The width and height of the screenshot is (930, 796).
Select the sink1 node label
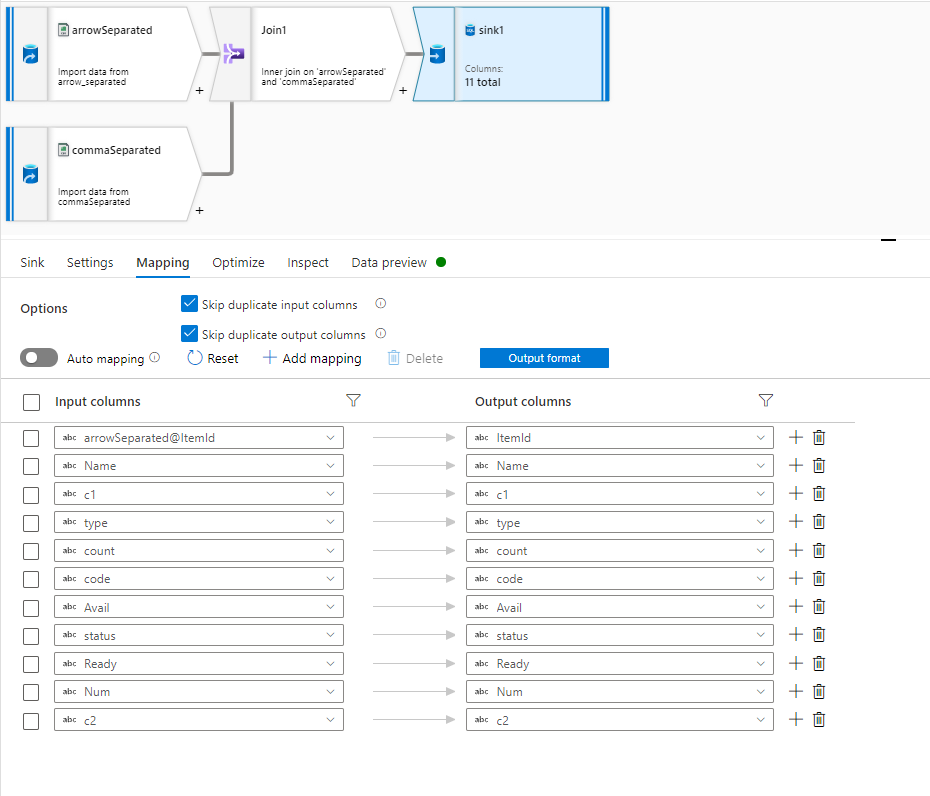(x=491, y=30)
